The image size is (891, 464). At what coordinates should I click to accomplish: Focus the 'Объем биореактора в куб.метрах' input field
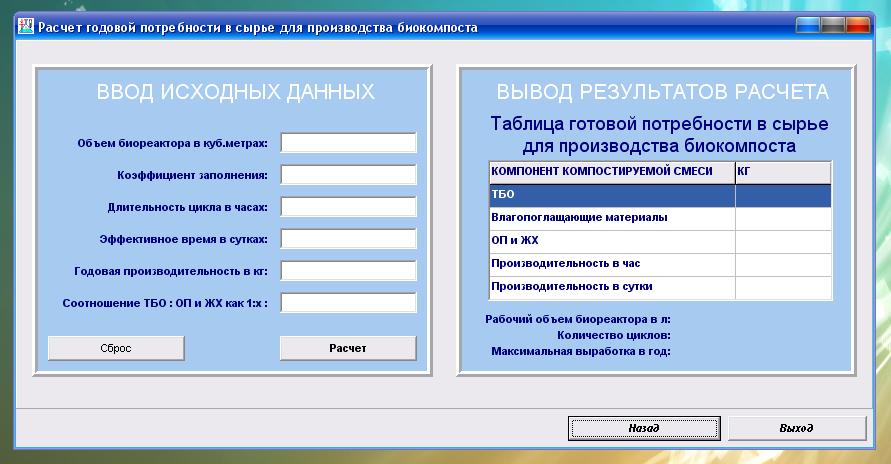click(348, 143)
